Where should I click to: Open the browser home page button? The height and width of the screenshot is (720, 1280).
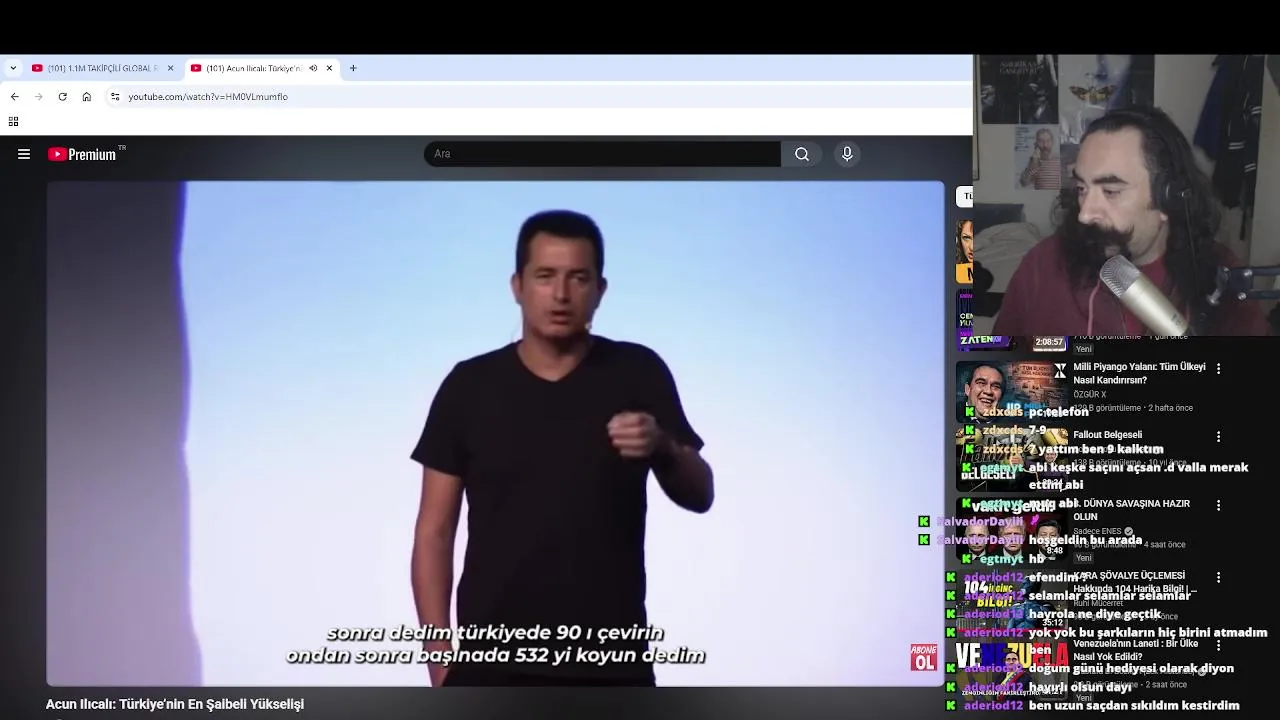87,97
